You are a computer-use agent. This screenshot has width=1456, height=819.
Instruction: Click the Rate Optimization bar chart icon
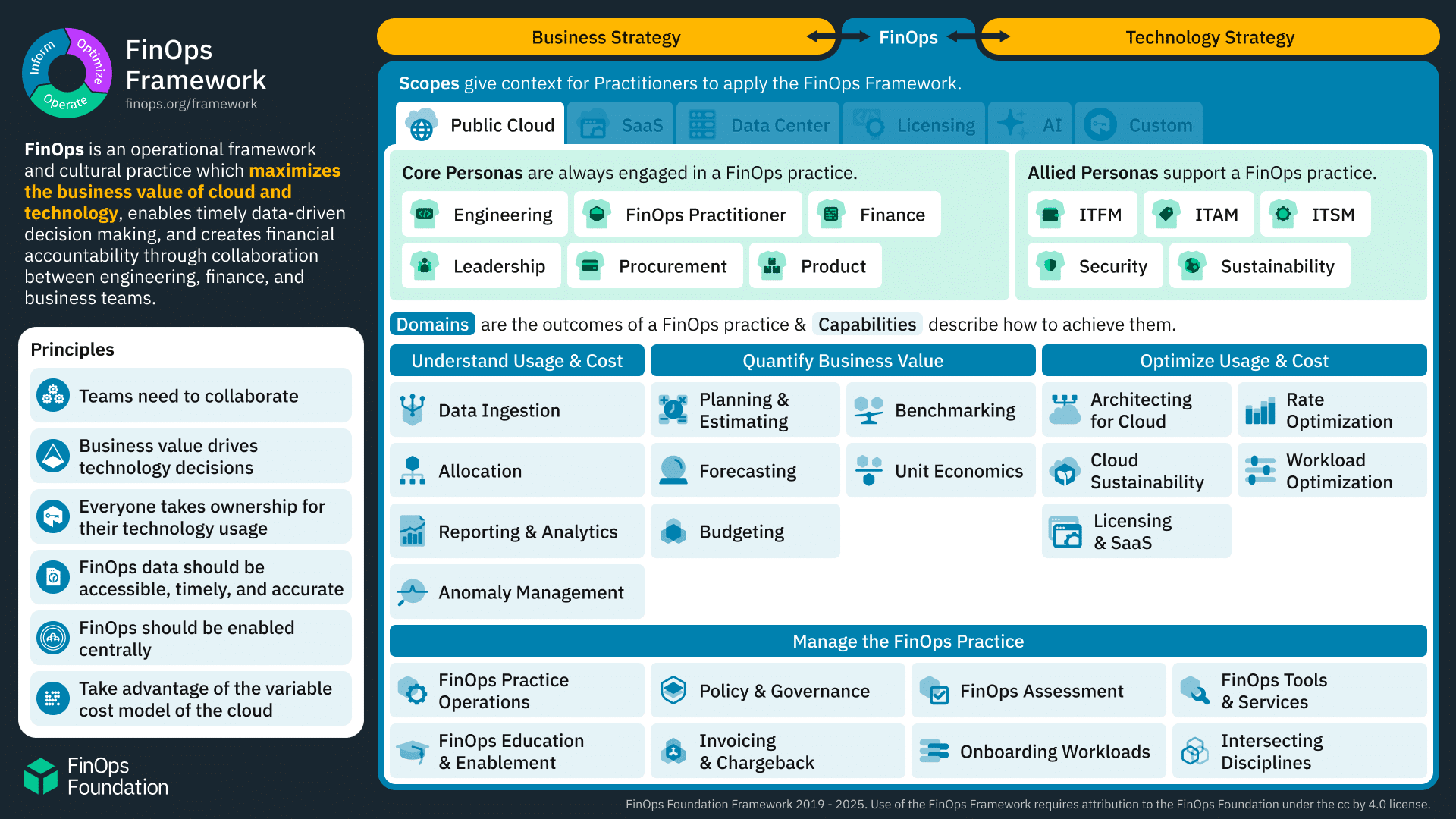1260,410
